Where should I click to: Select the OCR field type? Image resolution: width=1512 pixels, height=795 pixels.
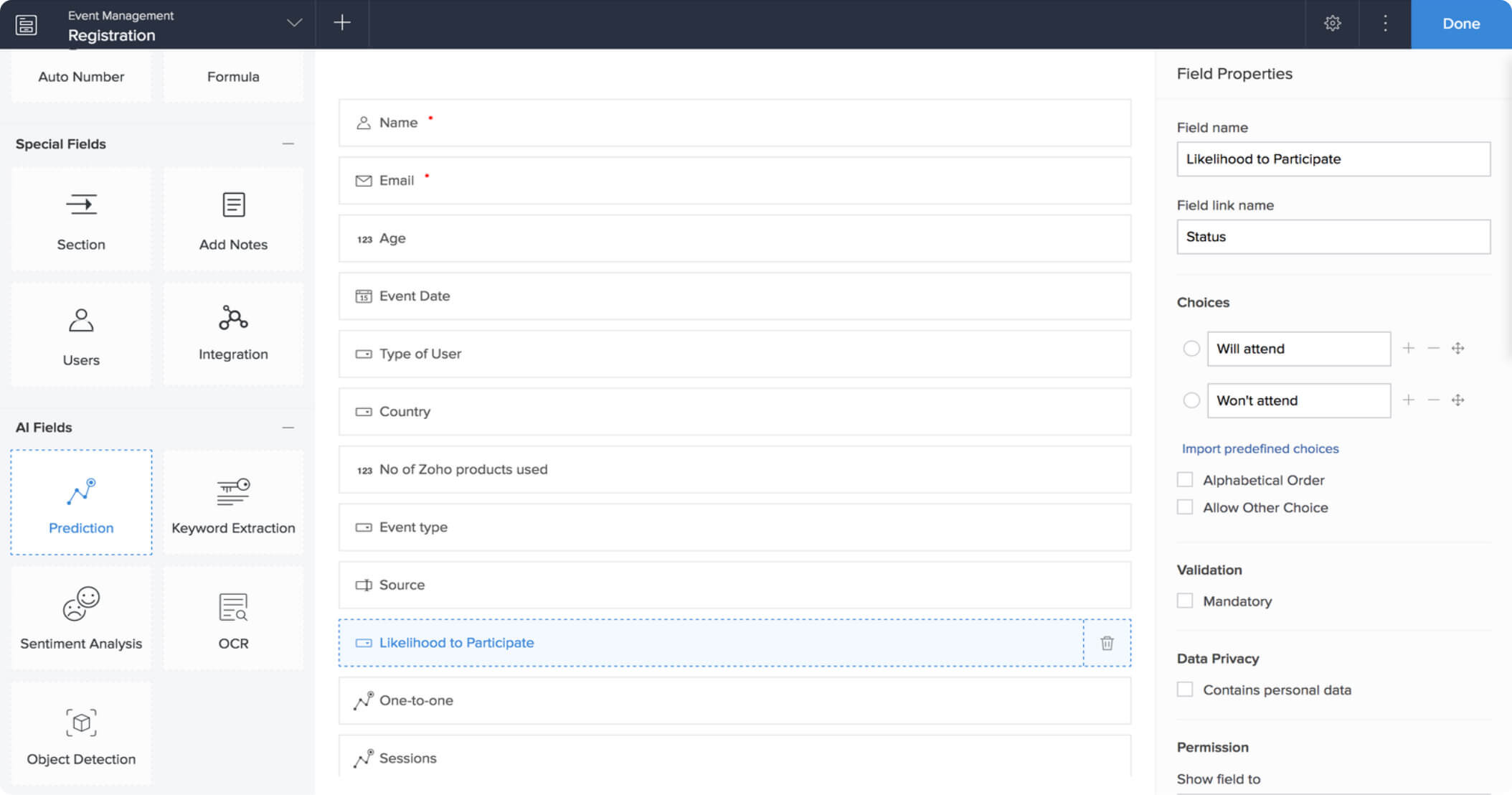(233, 618)
